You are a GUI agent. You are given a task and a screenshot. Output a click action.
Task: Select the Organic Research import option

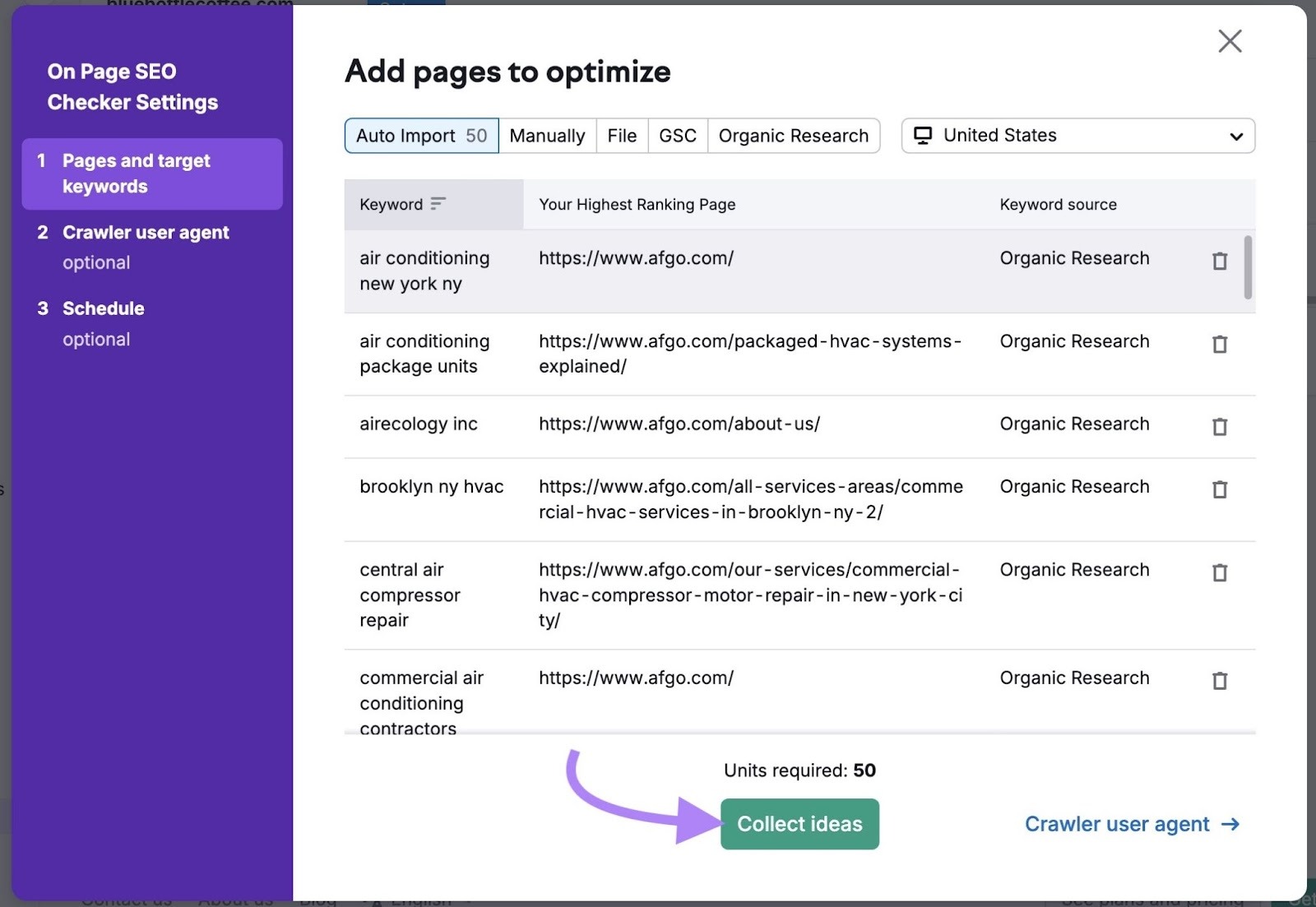[x=793, y=135]
